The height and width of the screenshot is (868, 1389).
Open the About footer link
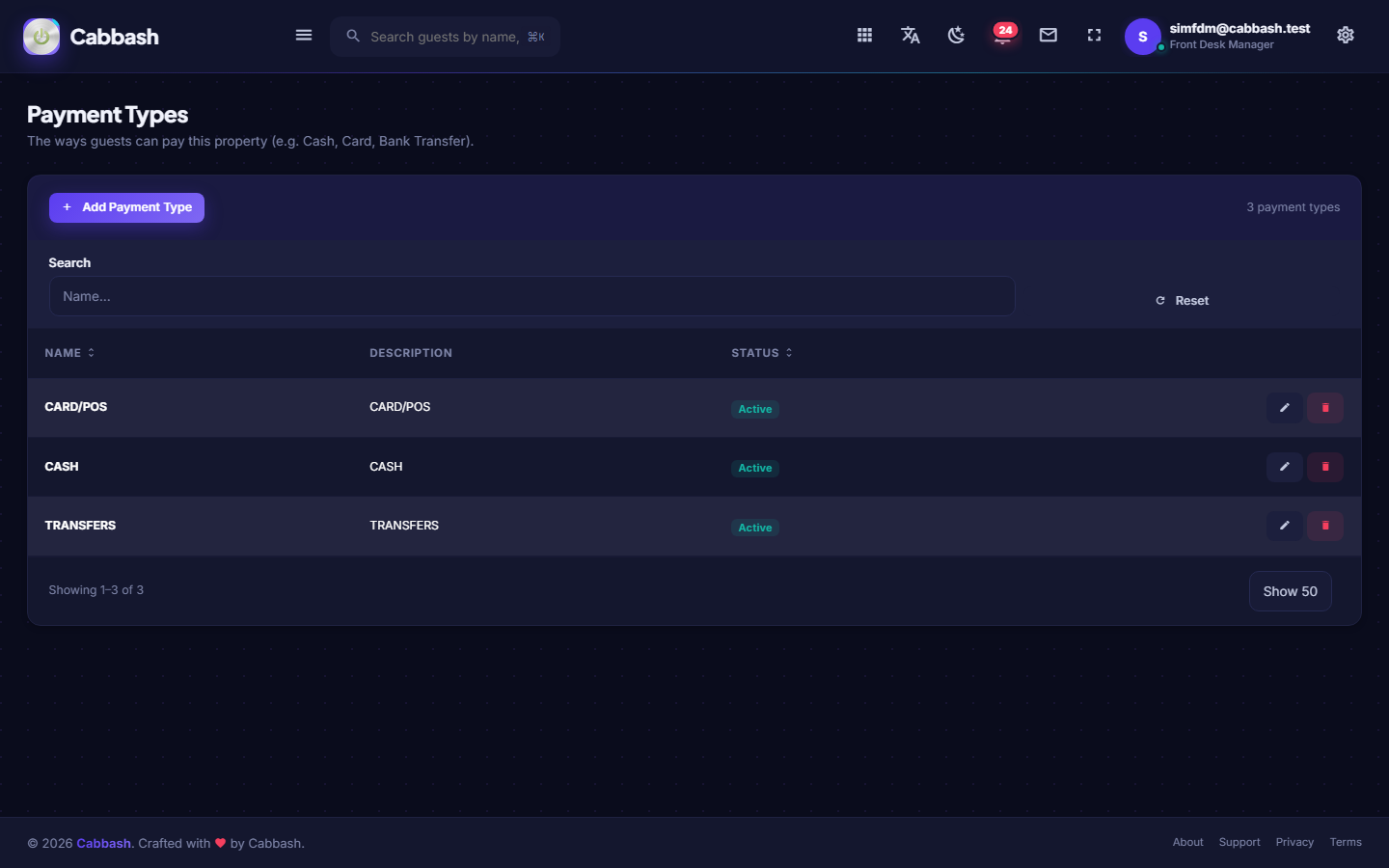pos(1188,842)
